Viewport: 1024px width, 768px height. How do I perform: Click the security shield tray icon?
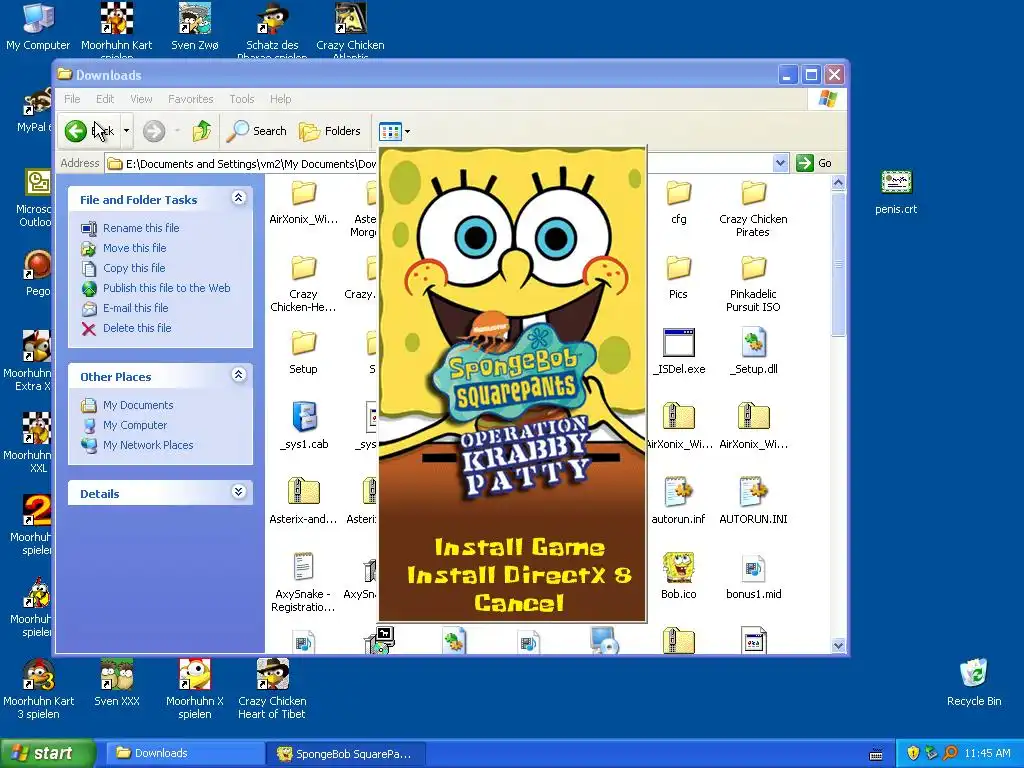click(x=913, y=753)
